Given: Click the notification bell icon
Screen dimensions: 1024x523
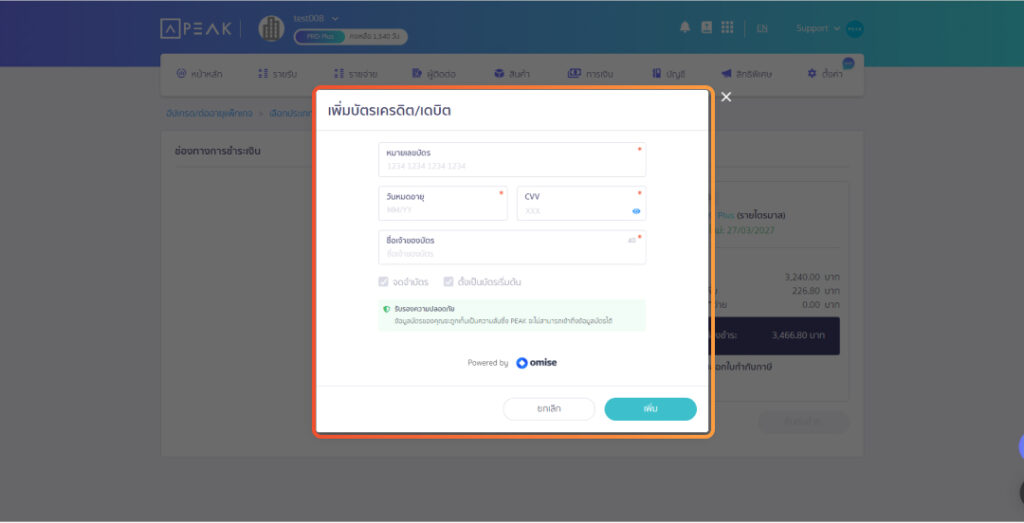Looking at the screenshot, I should pos(685,28).
